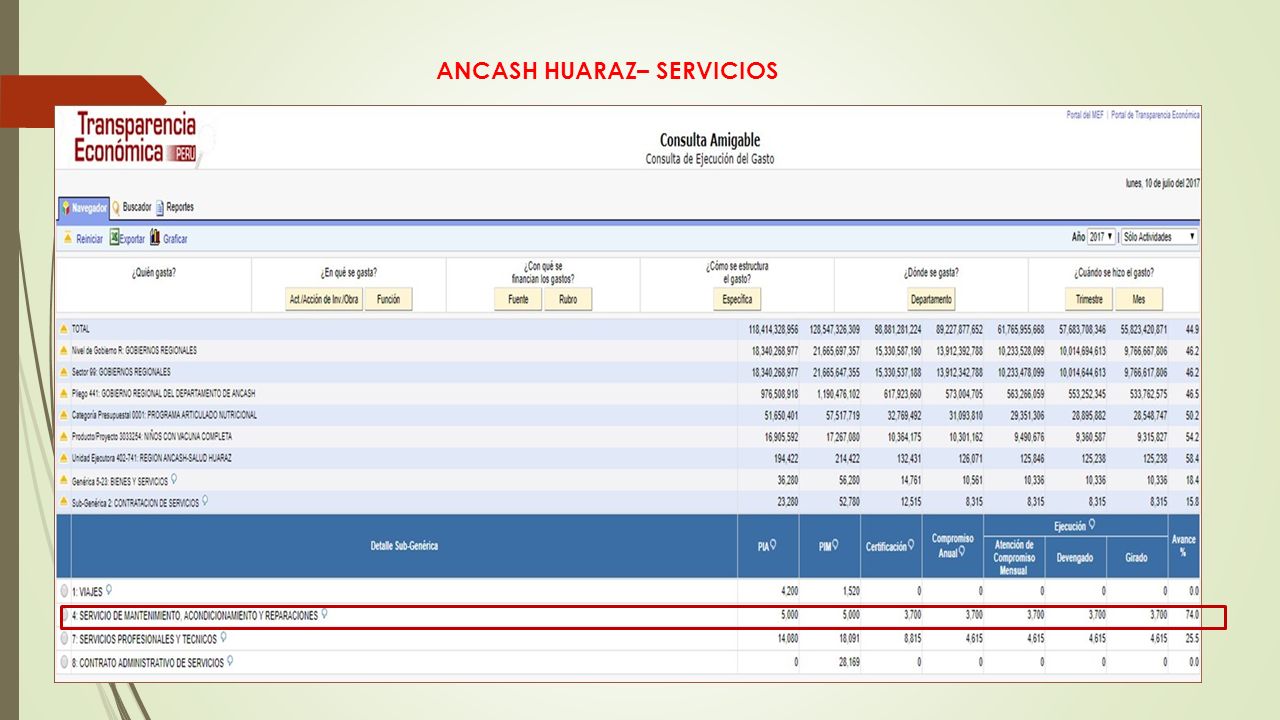The height and width of the screenshot is (720, 1280).
Task: Click up-arrow beside Nivel de Gobierno R
Action: (64, 351)
